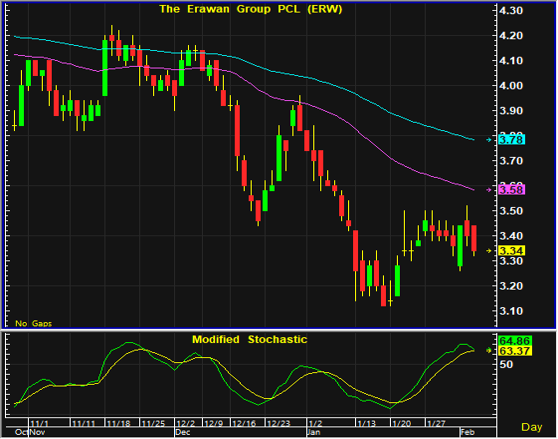Click the arrow marker beside 63.37 stochastic value
The height and width of the screenshot is (439, 558).
coord(489,350)
